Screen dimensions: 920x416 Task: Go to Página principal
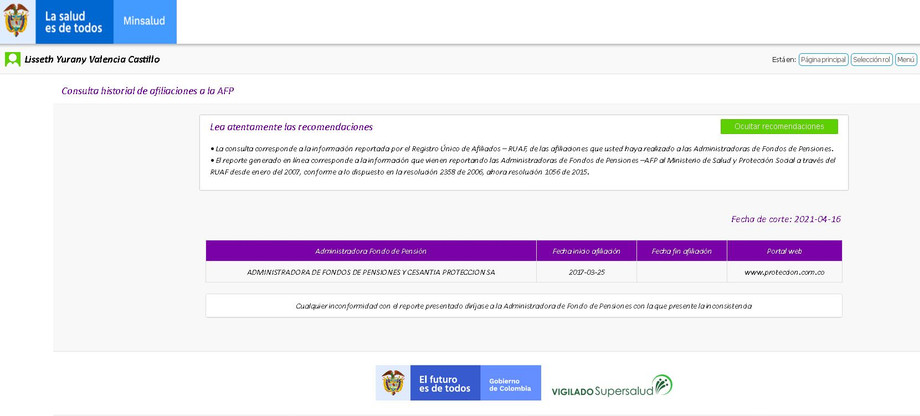[x=824, y=60]
